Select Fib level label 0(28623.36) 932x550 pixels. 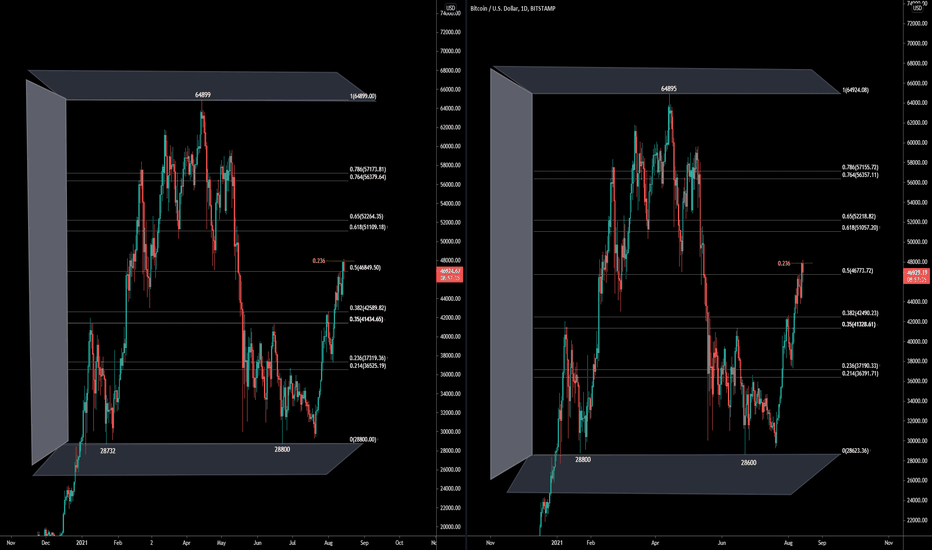tap(855, 451)
